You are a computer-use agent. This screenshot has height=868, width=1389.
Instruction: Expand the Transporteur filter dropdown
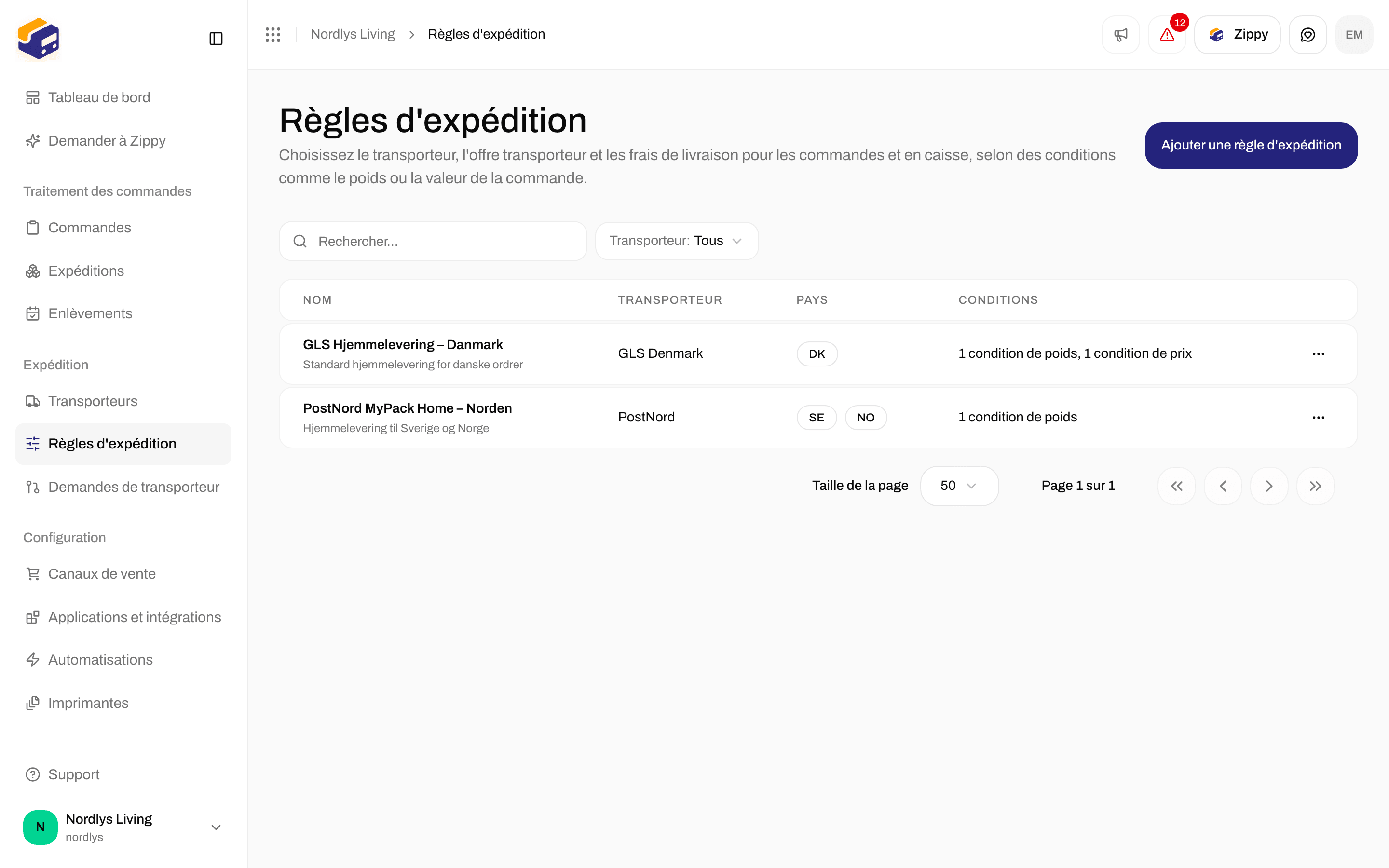click(x=677, y=241)
